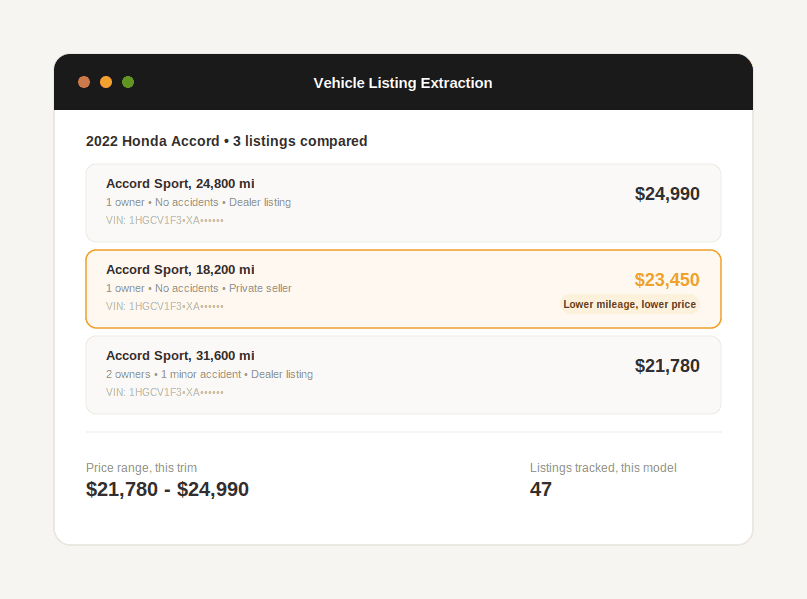Click '1 owner • No accidents • Dealer listing' details
Viewport: 807px width, 599px height.
(x=199, y=202)
